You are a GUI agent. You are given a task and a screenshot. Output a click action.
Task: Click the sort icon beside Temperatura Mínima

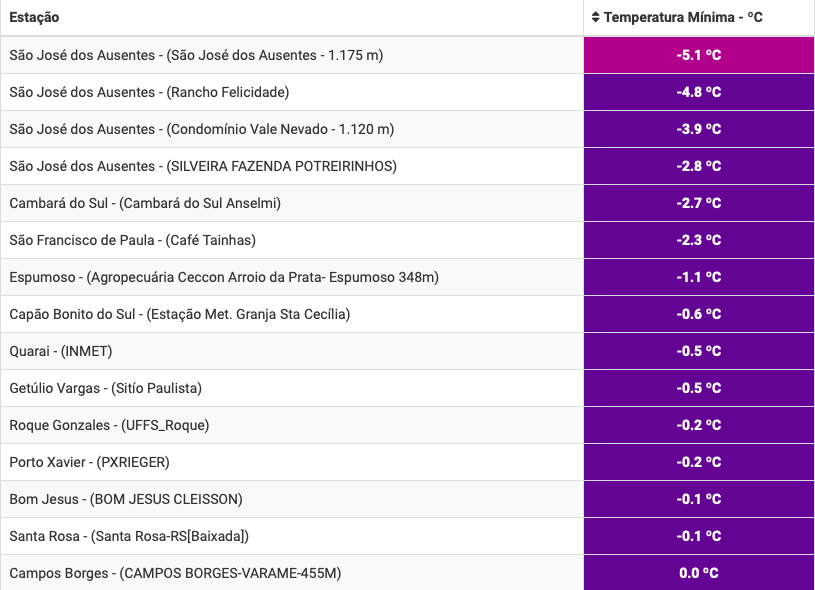pos(596,18)
